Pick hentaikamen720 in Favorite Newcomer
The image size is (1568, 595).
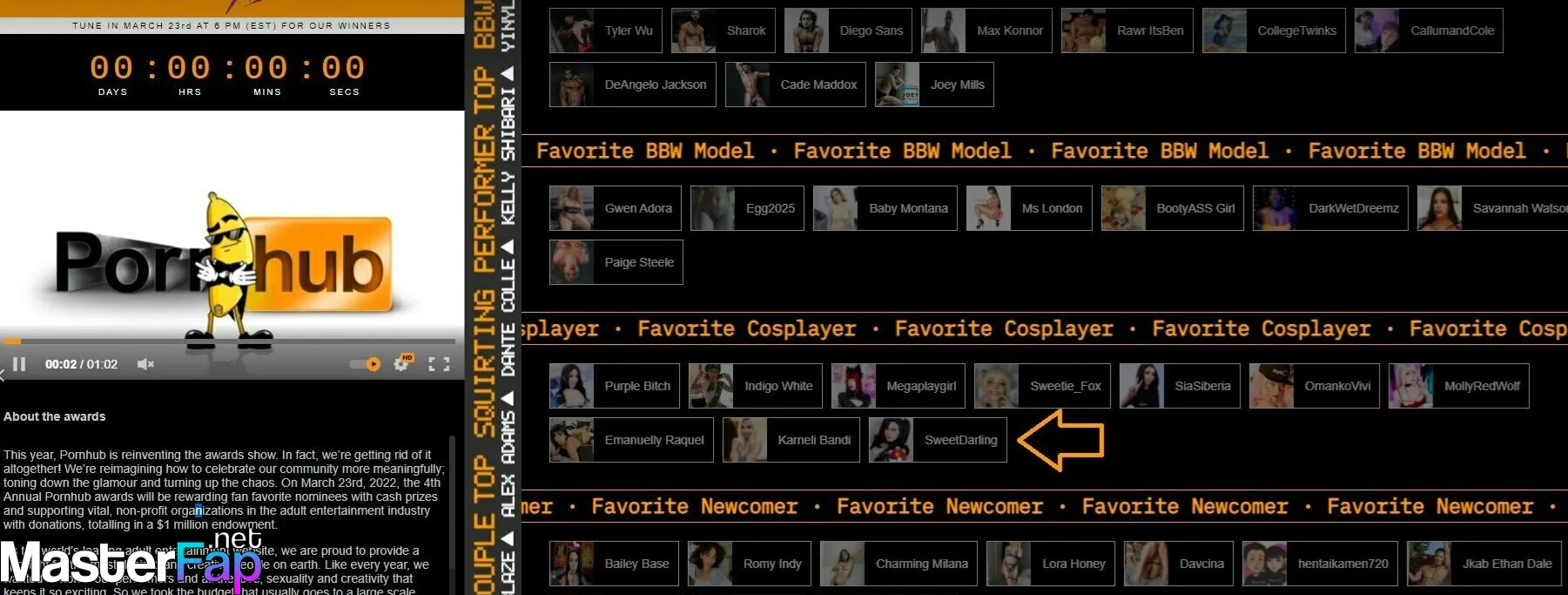(x=1320, y=564)
